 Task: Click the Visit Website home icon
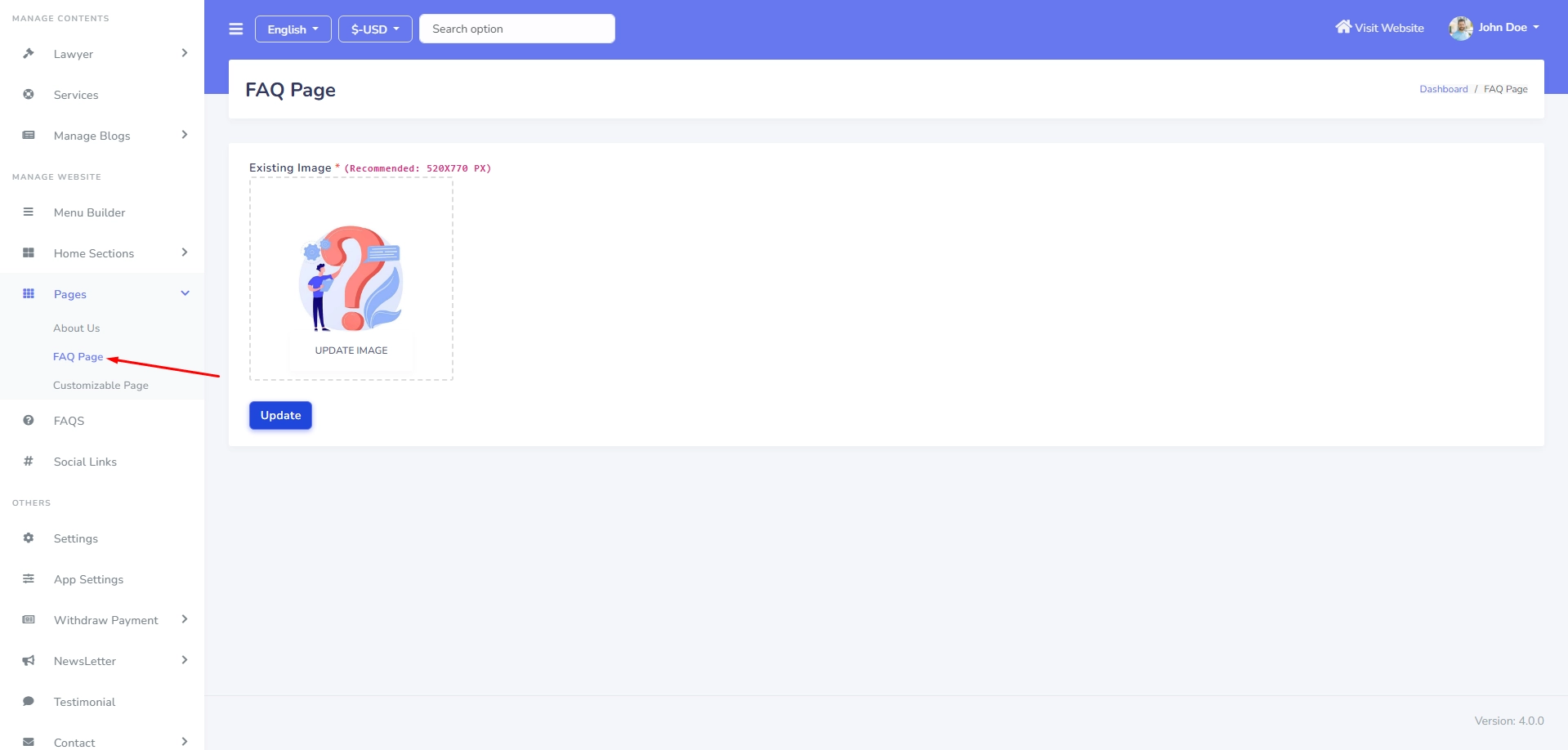coord(1342,27)
